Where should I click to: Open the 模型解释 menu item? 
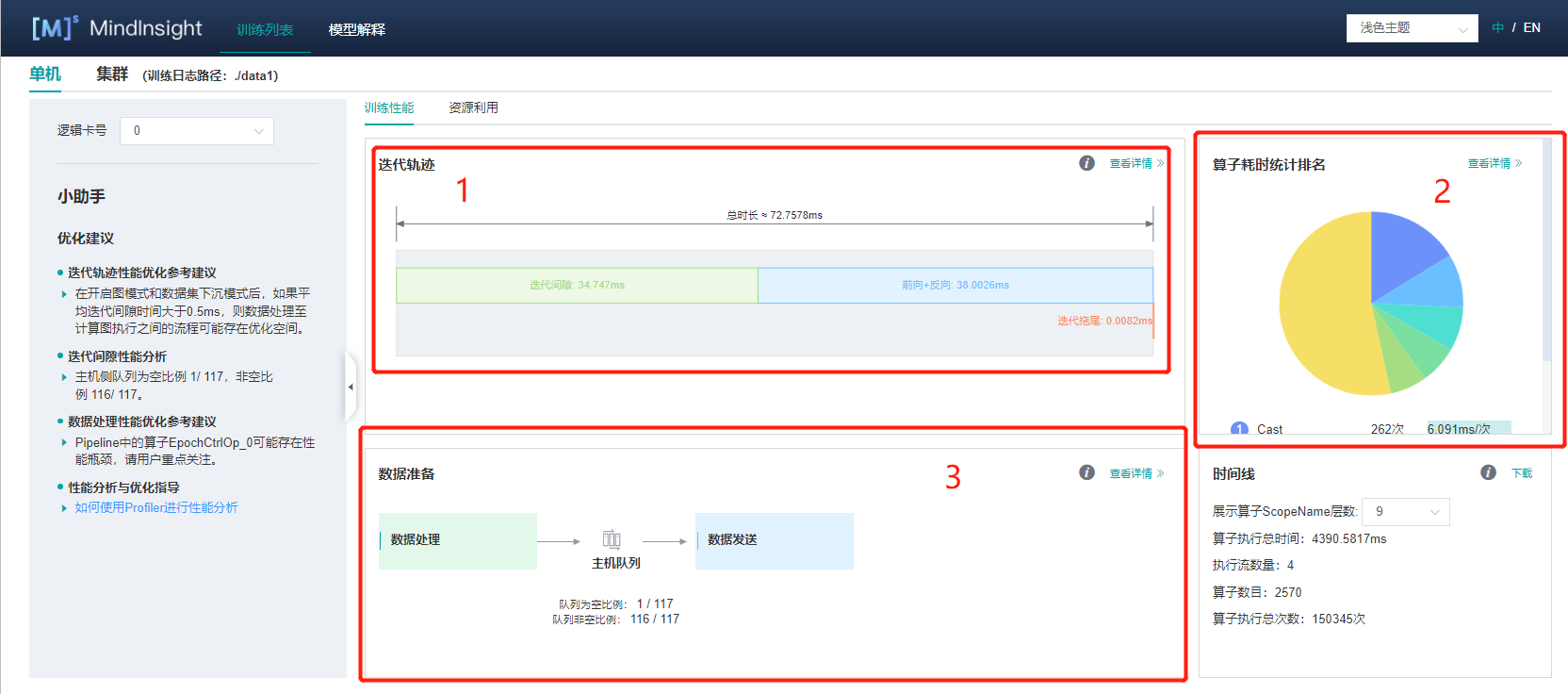click(356, 29)
